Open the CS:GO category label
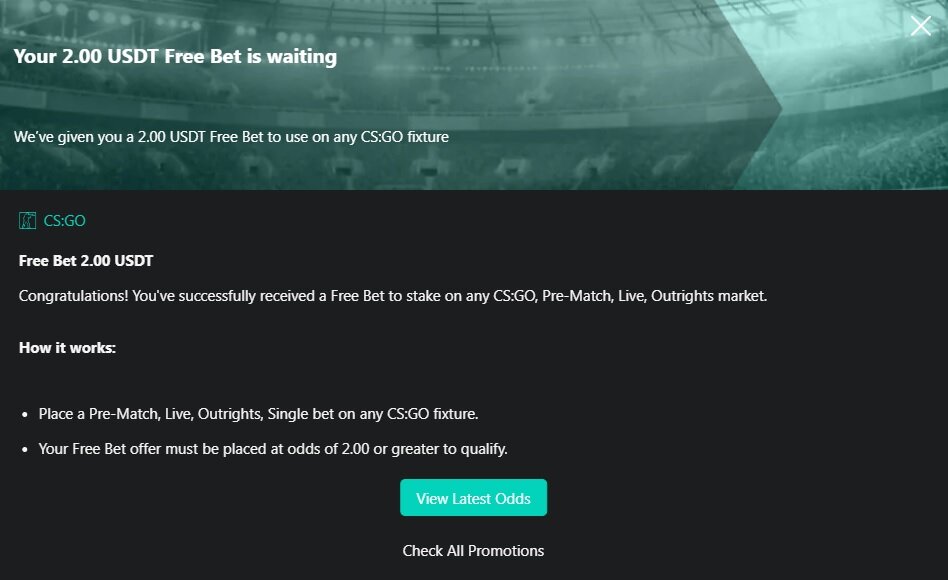The height and width of the screenshot is (580, 948). coord(65,221)
